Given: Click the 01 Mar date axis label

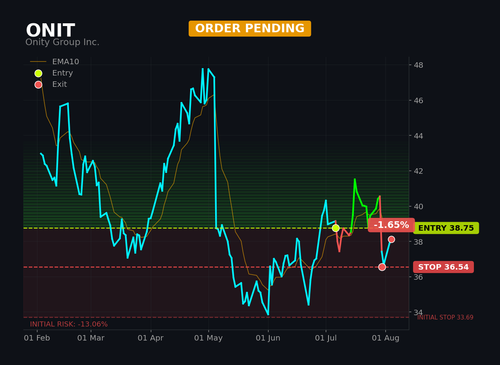Looking at the screenshot, I should tap(91, 338).
